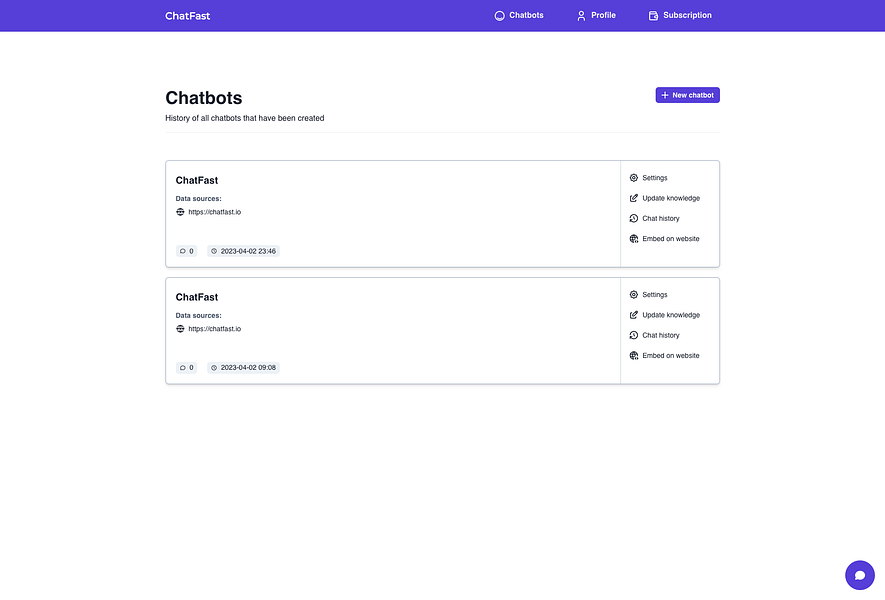This screenshot has width=885, height=600.
Task: Click the globe icon beside https://chatfast.io
Action: [x=181, y=211]
